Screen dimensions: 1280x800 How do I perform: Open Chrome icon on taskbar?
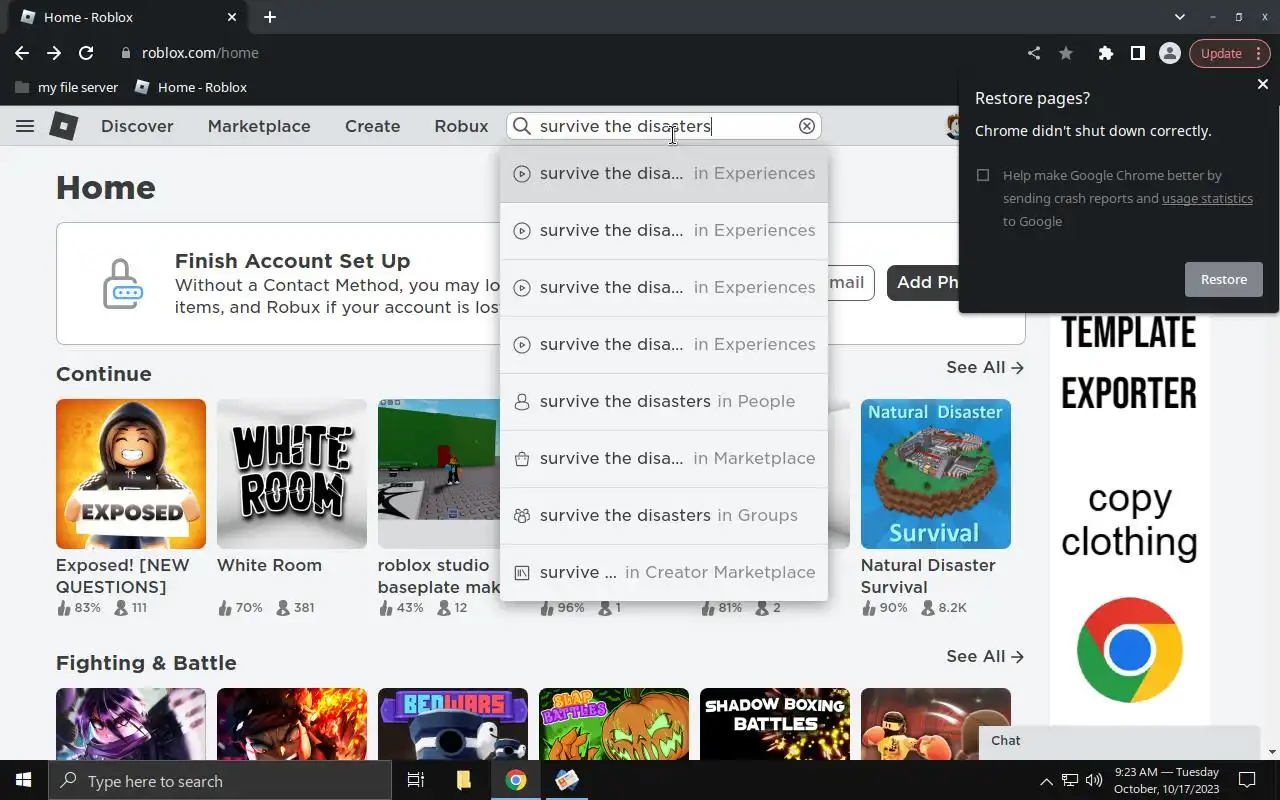(515, 780)
